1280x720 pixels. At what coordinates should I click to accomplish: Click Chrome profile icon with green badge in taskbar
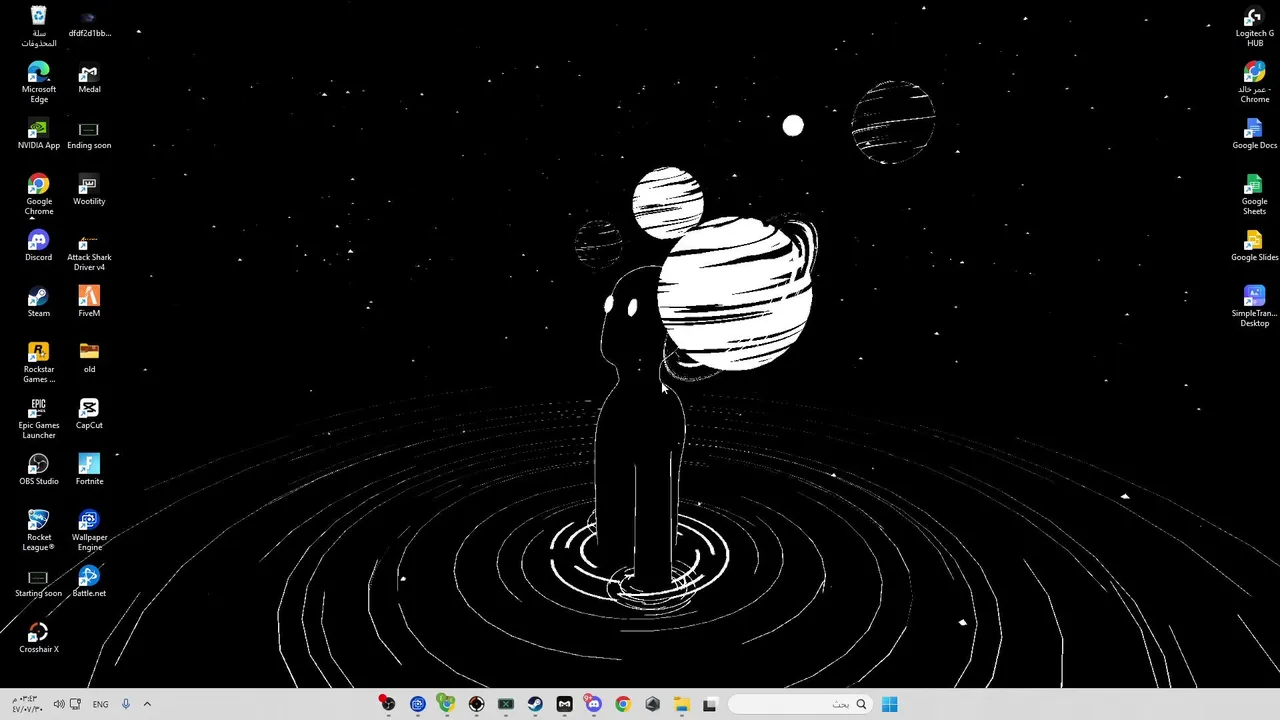coord(446,704)
